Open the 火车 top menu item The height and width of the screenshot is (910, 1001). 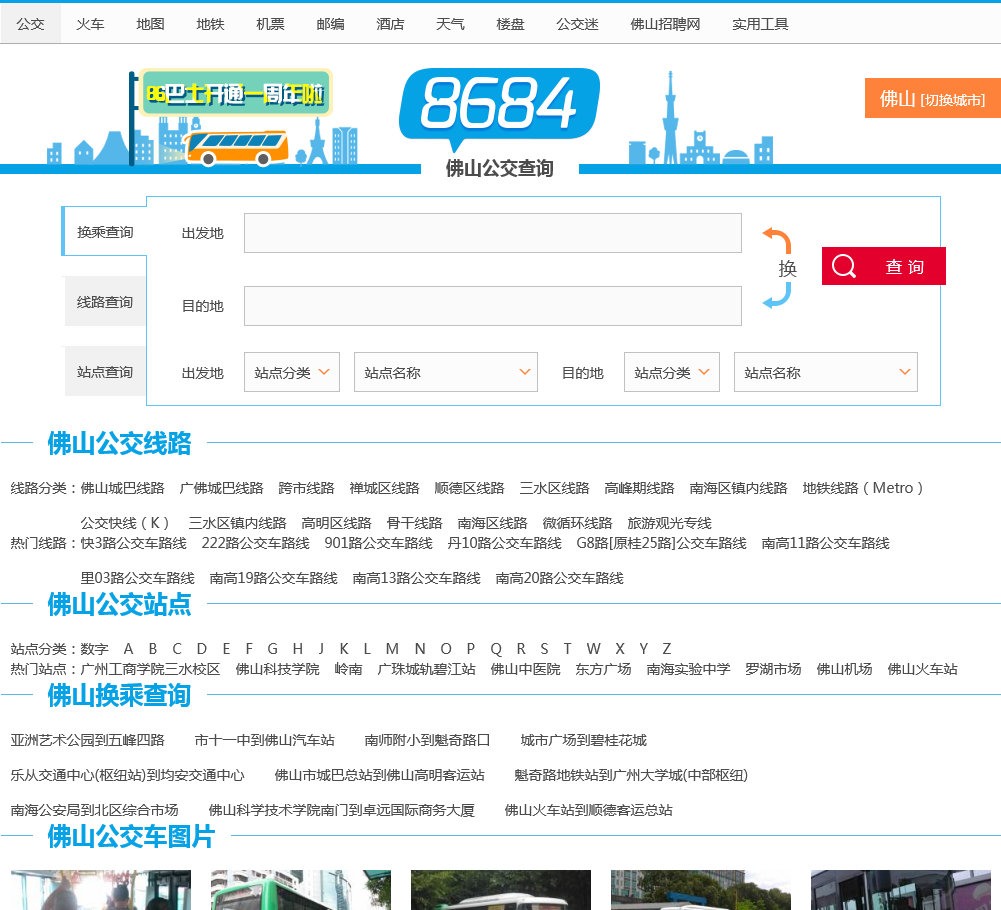(x=90, y=24)
